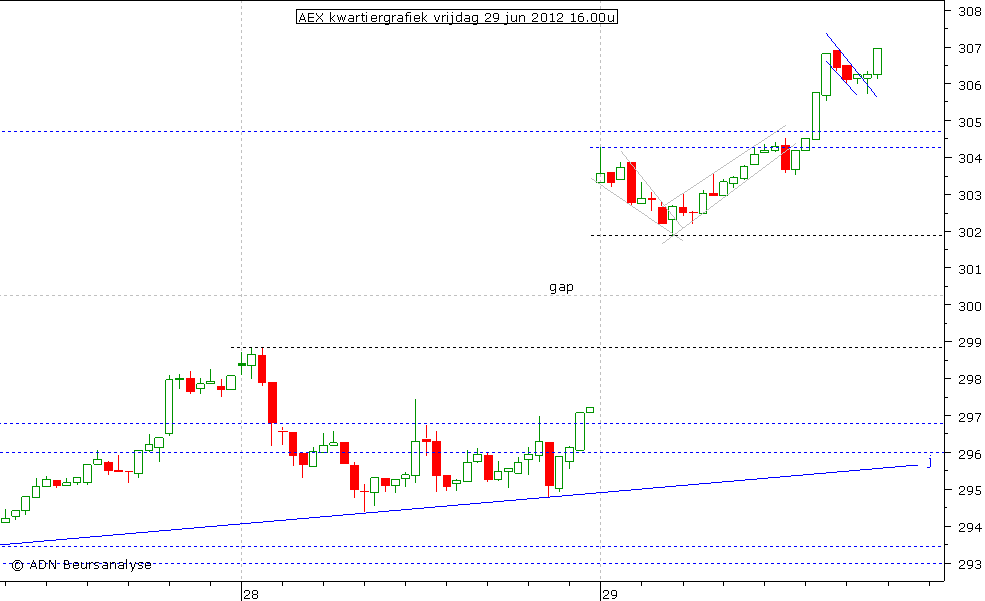Click the price label 293 on the axis

tap(970, 564)
